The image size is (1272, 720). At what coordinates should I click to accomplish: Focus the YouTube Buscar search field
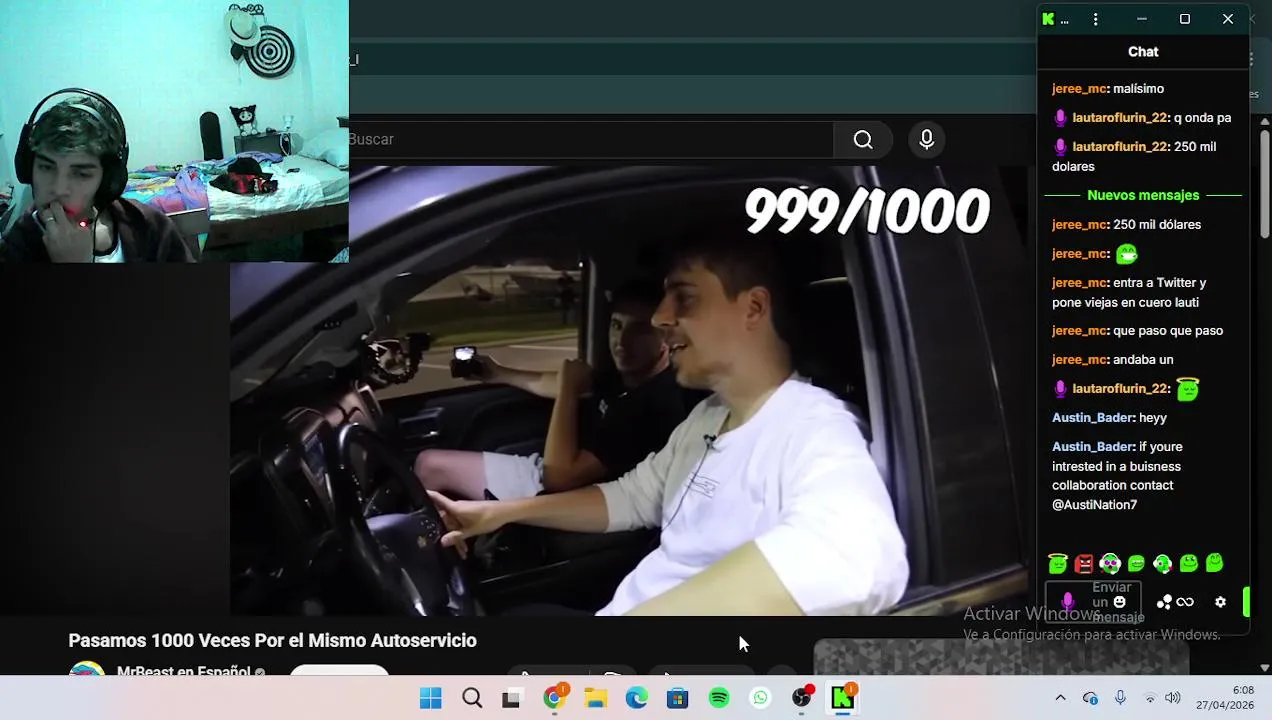pyautogui.click(x=590, y=140)
